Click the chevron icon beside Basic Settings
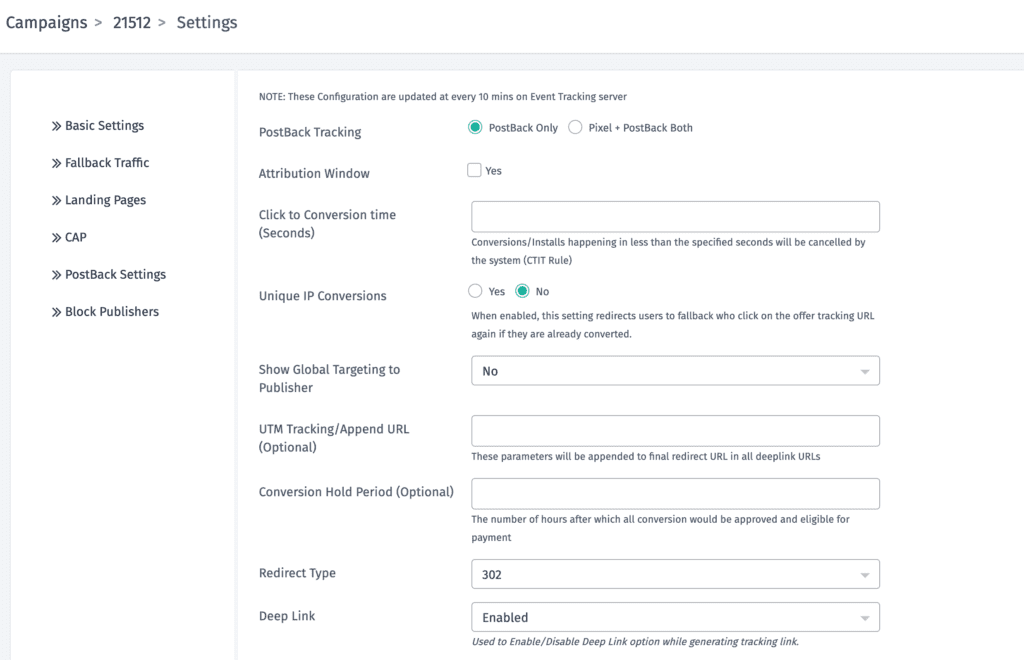This screenshot has height=660, width=1024. coord(56,126)
